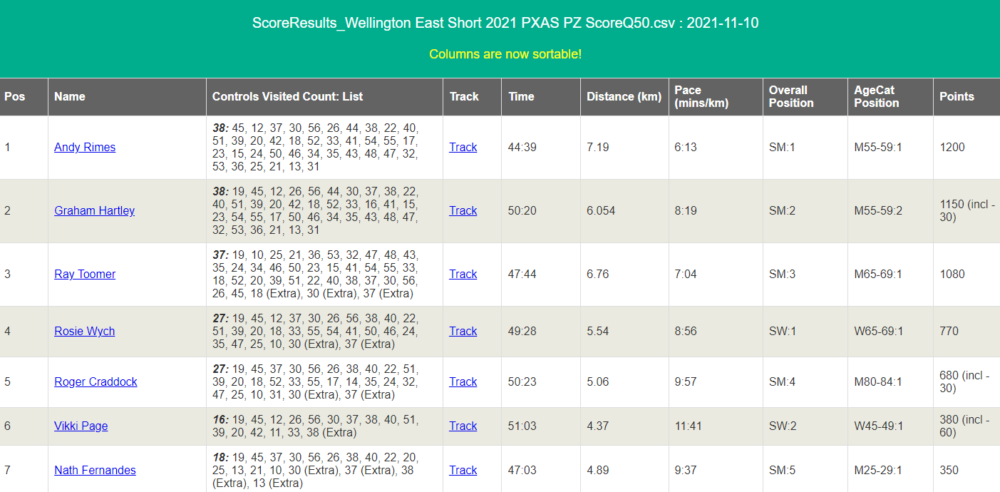Select distance value 4.37
Screen dimensions: 1000x492
coord(598,426)
